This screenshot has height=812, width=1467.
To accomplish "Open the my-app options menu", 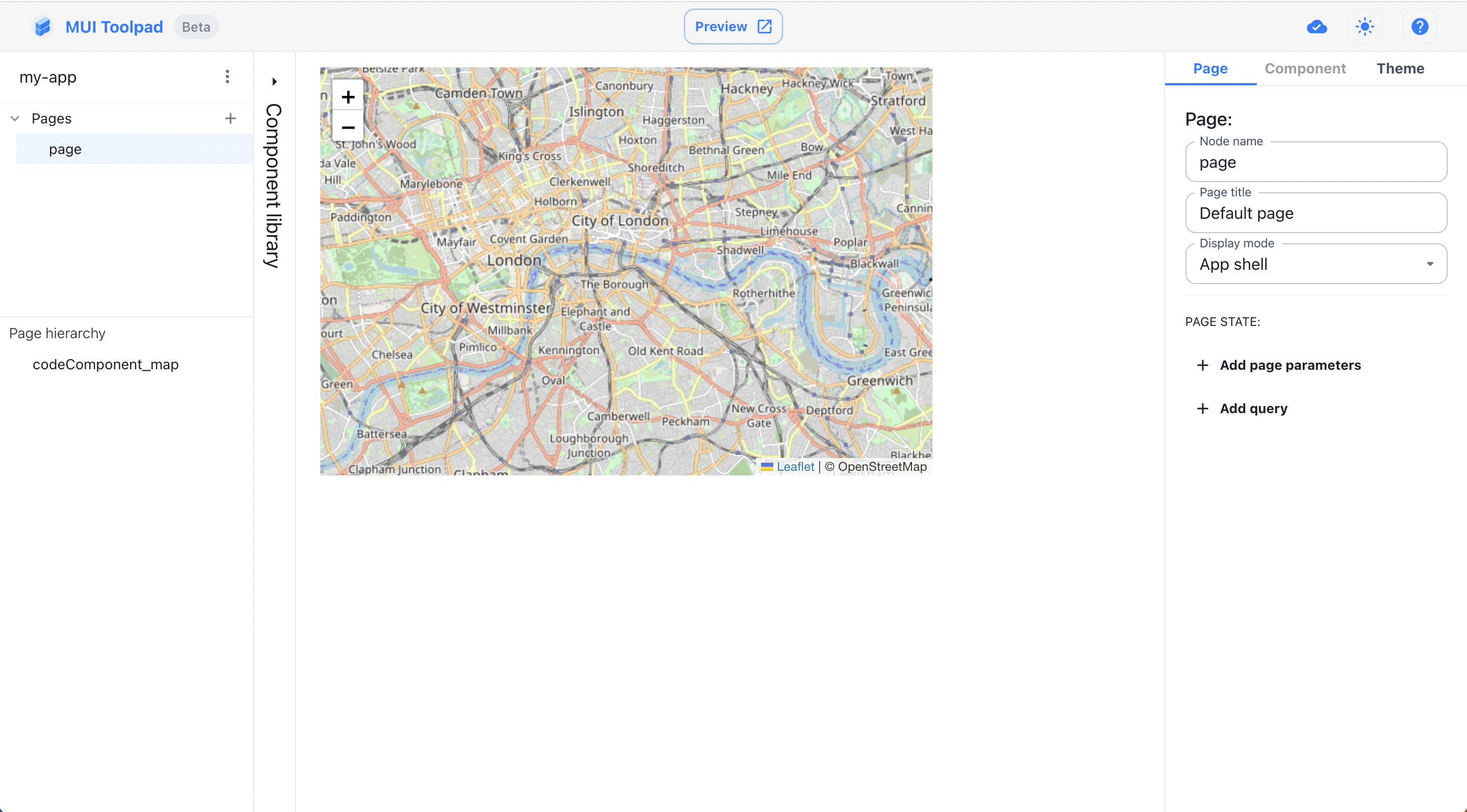I will [x=227, y=77].
